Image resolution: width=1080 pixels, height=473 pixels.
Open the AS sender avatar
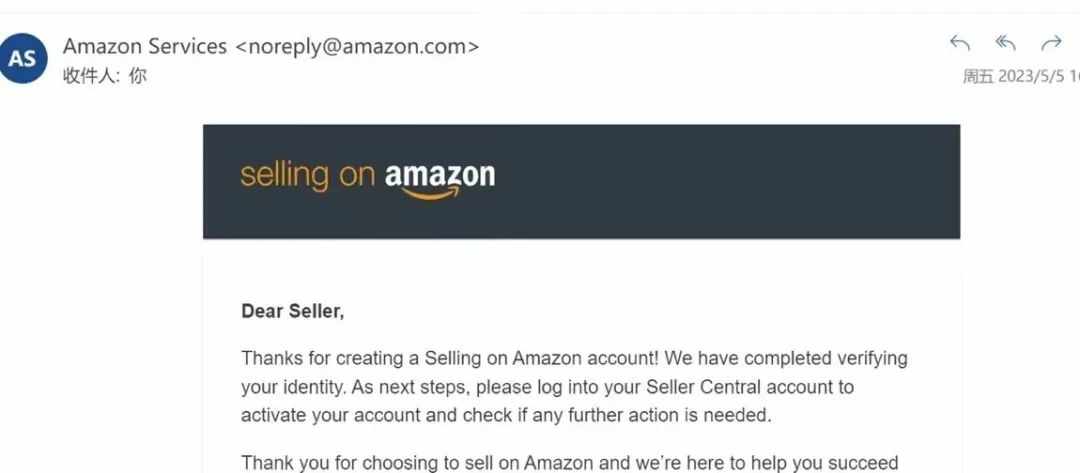[23, 59]
